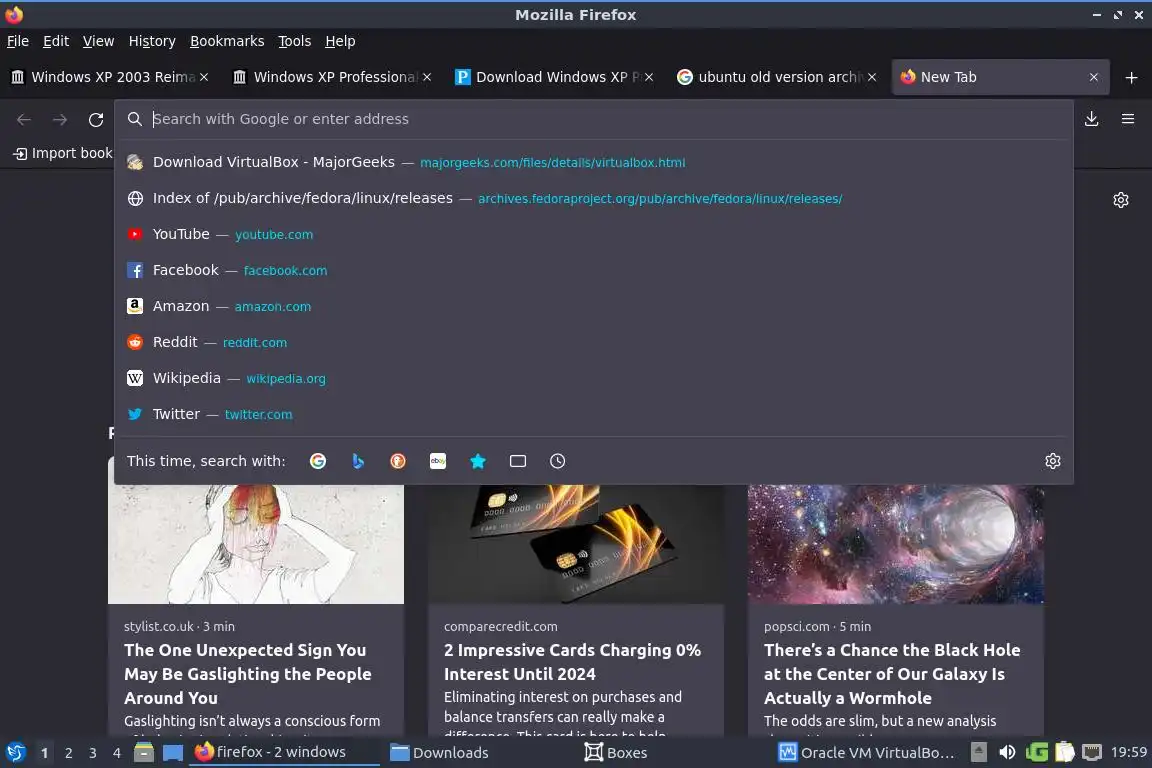
Task: Reload the current page
Action: [96, 119]
